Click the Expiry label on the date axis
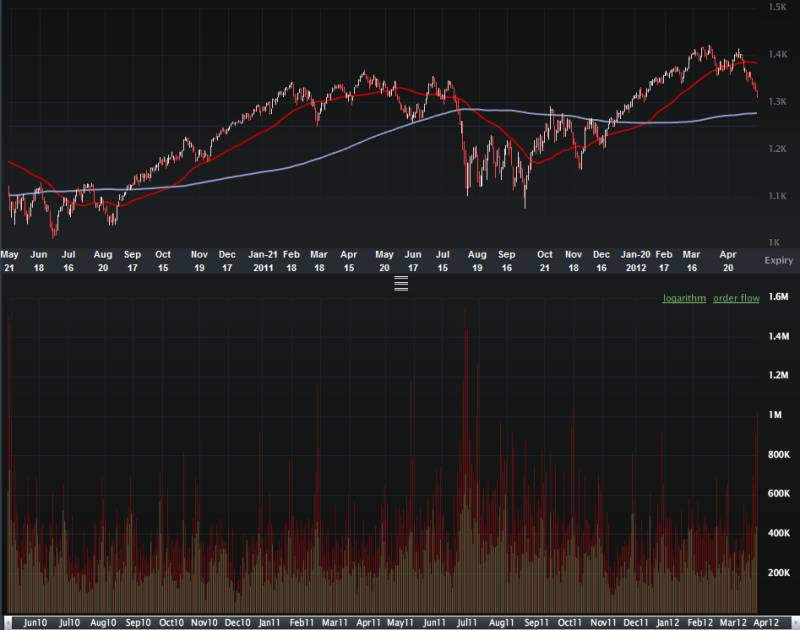 778,260
